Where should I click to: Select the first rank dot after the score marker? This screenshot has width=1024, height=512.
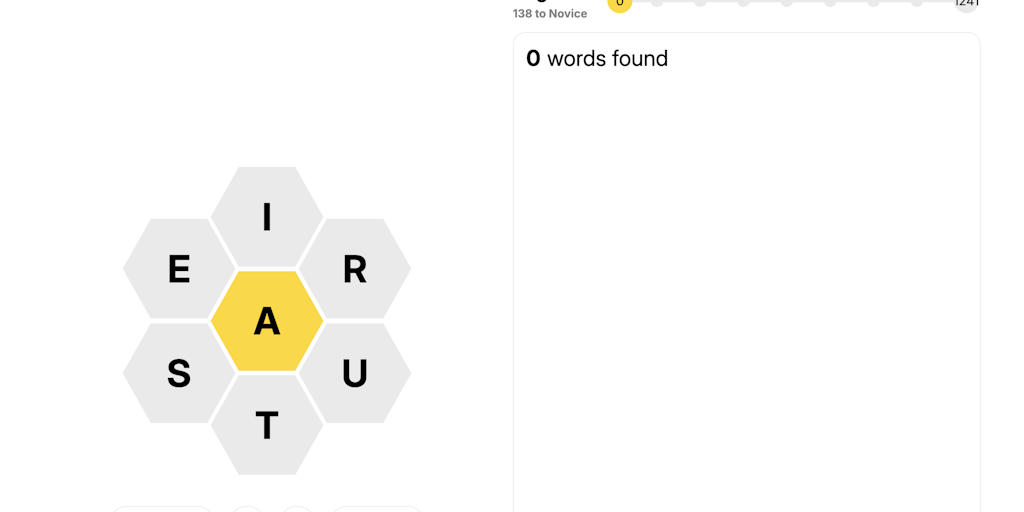pos(657,3)
